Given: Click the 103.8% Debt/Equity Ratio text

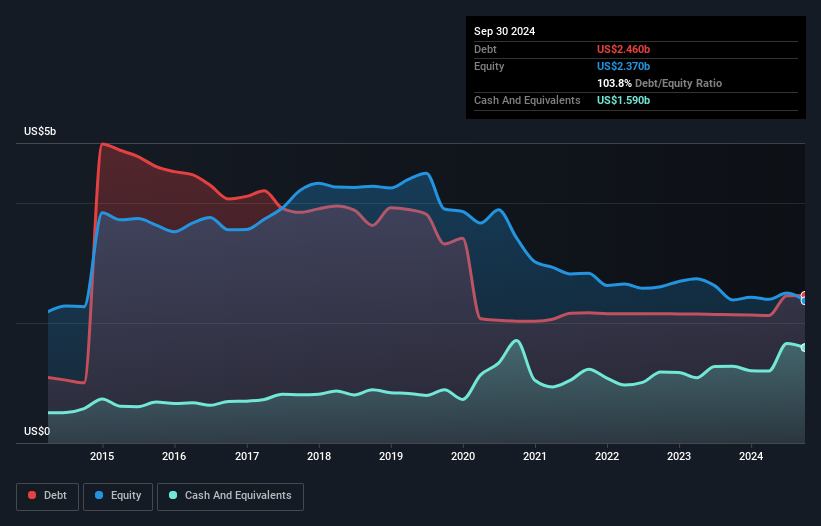Looking at the screenshot, I should (x=659, y=83).
